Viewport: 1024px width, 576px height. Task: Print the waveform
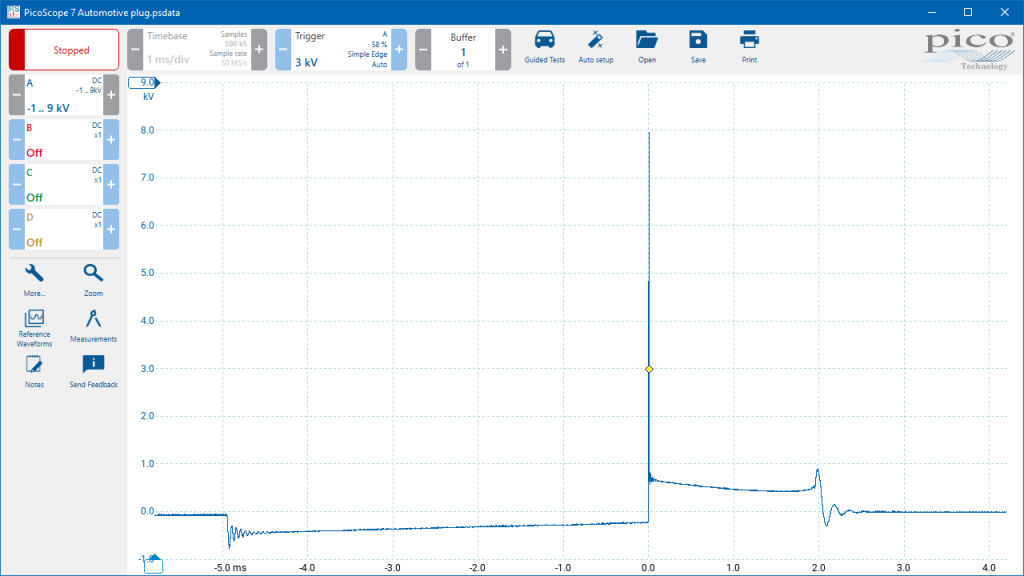coord(749,46)
